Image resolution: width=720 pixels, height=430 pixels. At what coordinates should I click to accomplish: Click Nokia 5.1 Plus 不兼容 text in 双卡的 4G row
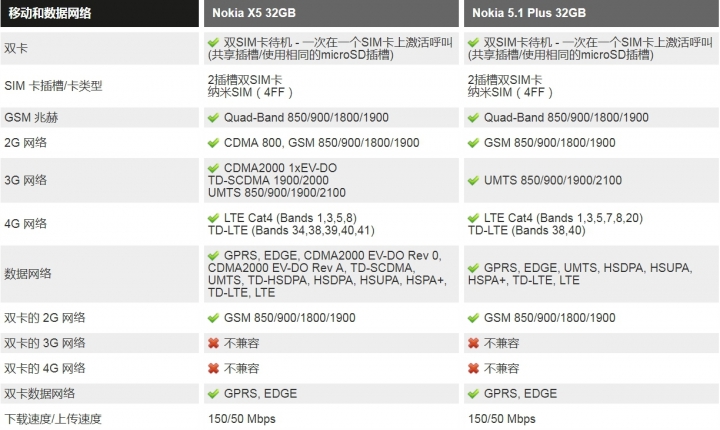point(501,368)
